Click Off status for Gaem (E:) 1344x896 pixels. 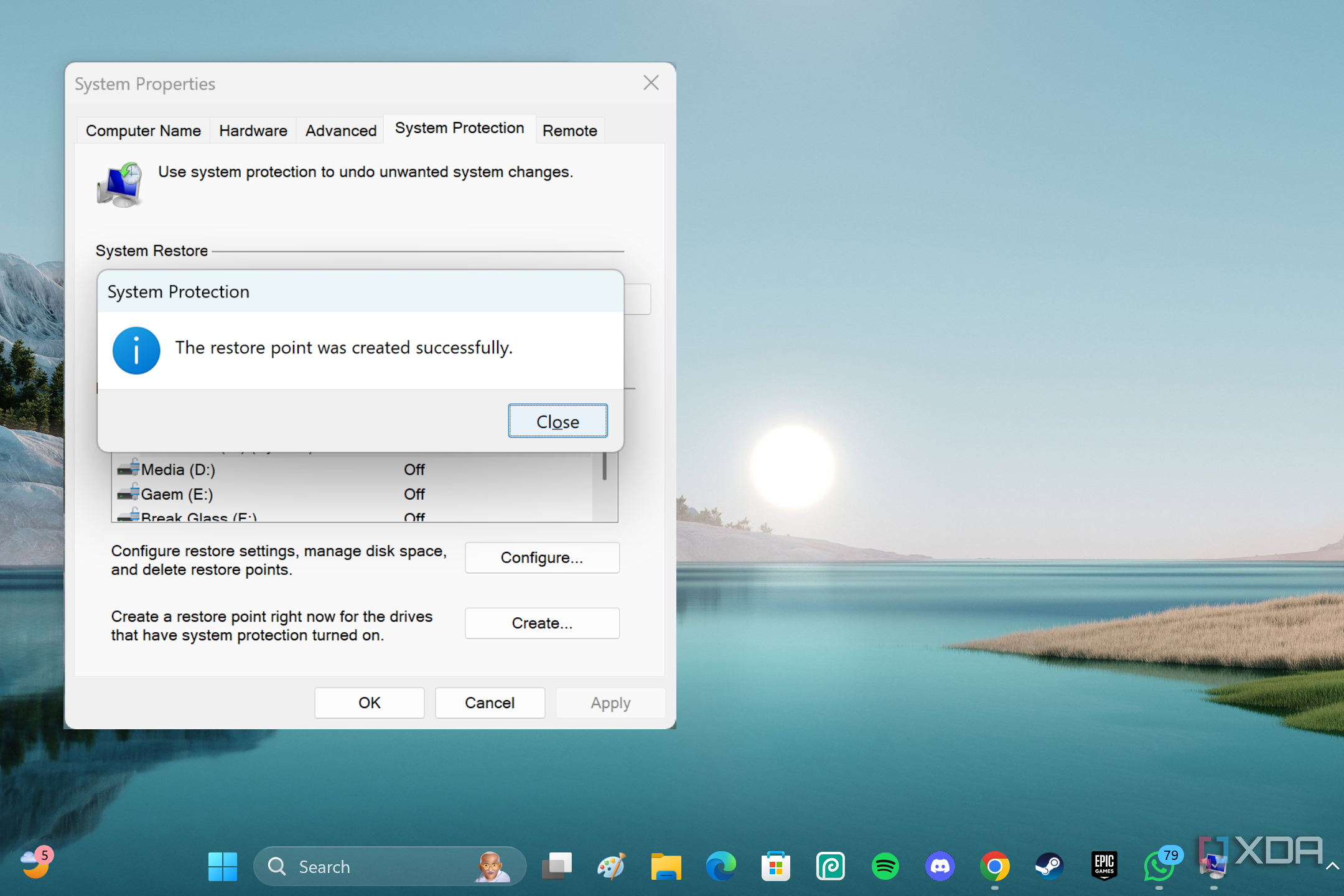coord(414,494)
